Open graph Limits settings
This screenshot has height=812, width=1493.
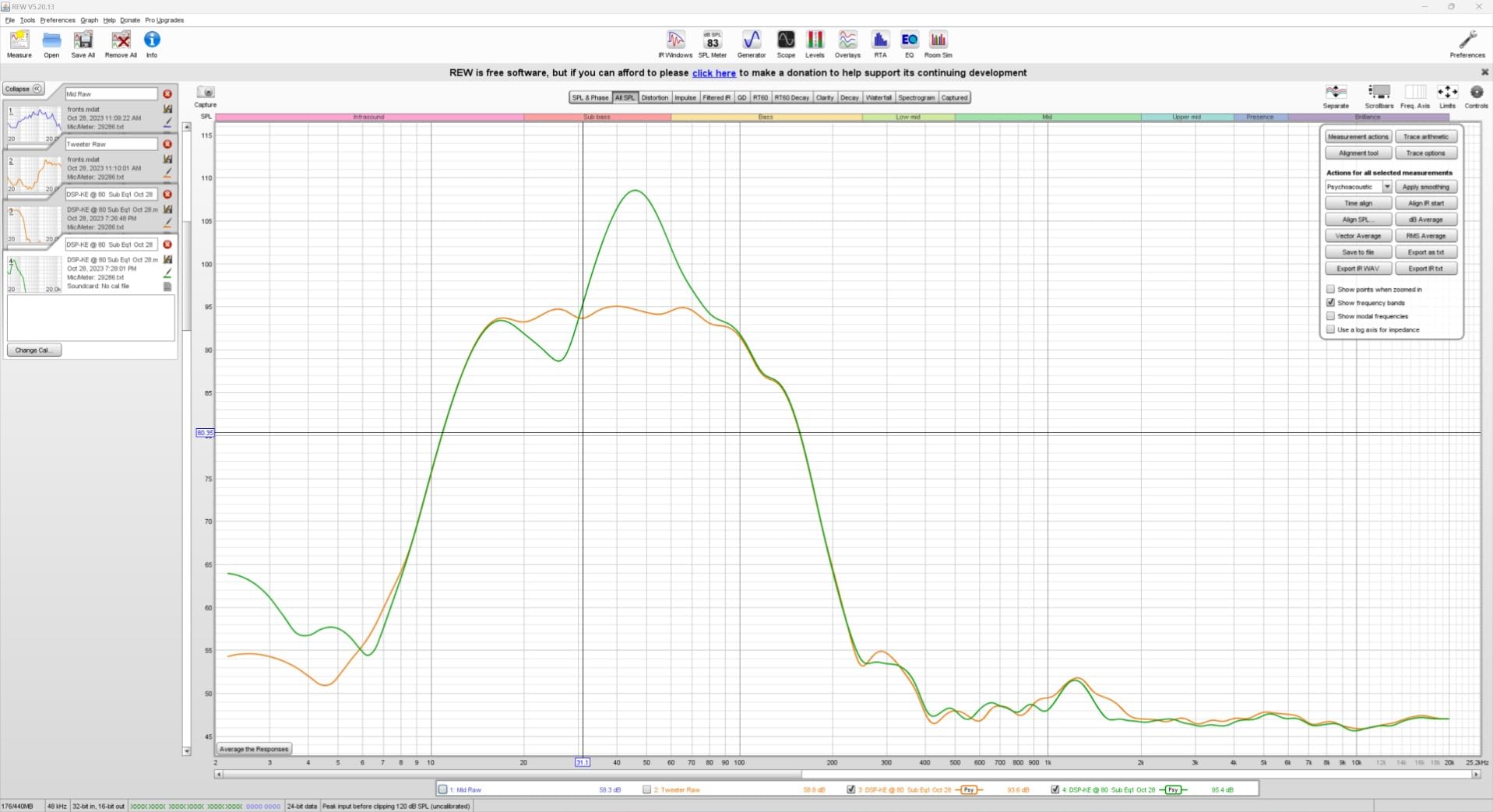point(1447,97)
